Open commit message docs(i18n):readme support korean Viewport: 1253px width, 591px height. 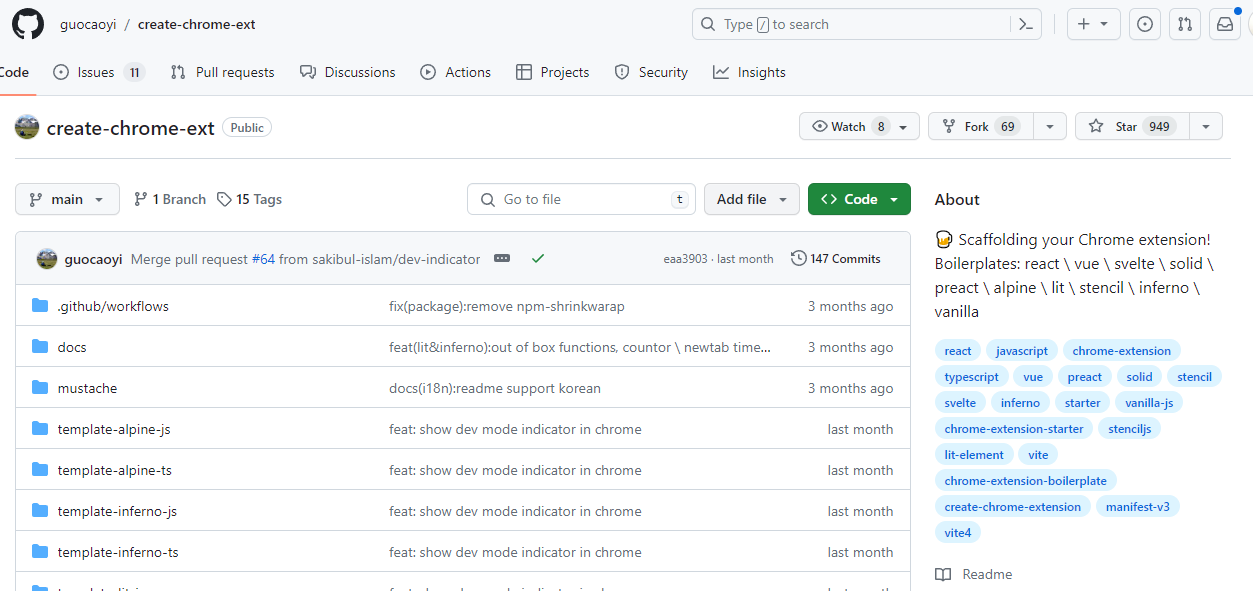click(x=495, y=388)
